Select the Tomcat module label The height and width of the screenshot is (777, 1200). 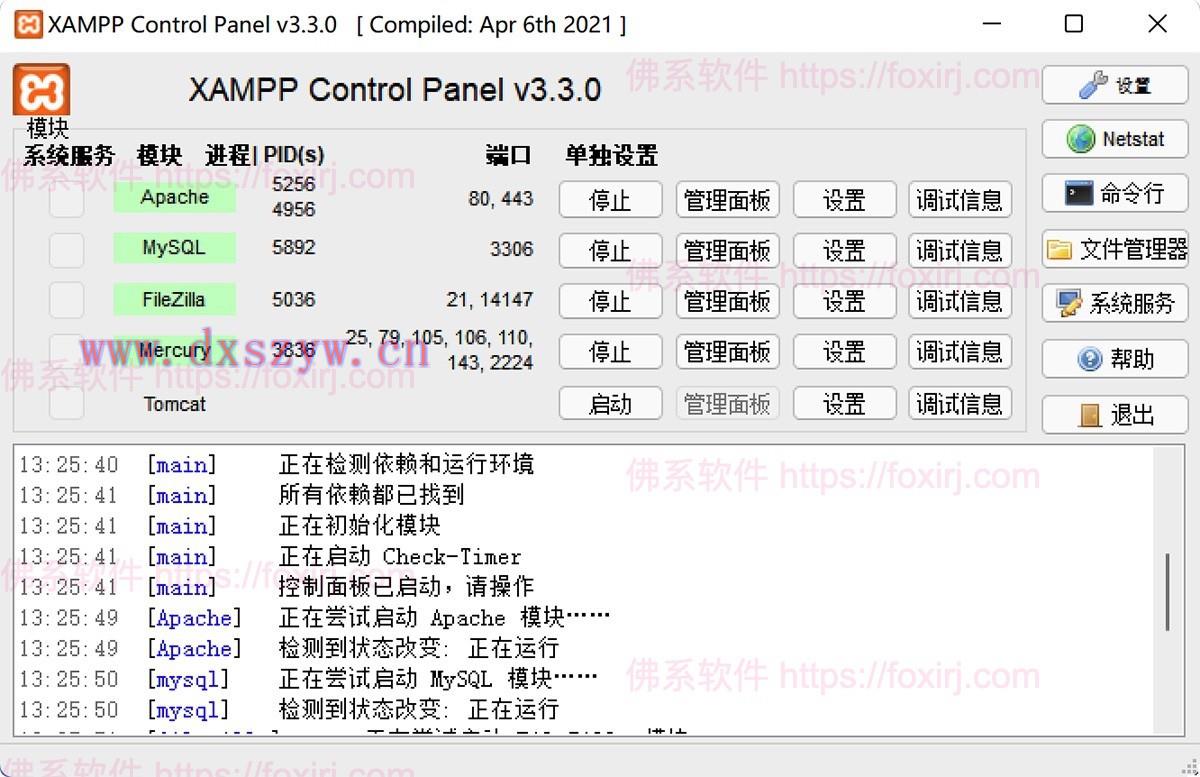coord(174,404)
